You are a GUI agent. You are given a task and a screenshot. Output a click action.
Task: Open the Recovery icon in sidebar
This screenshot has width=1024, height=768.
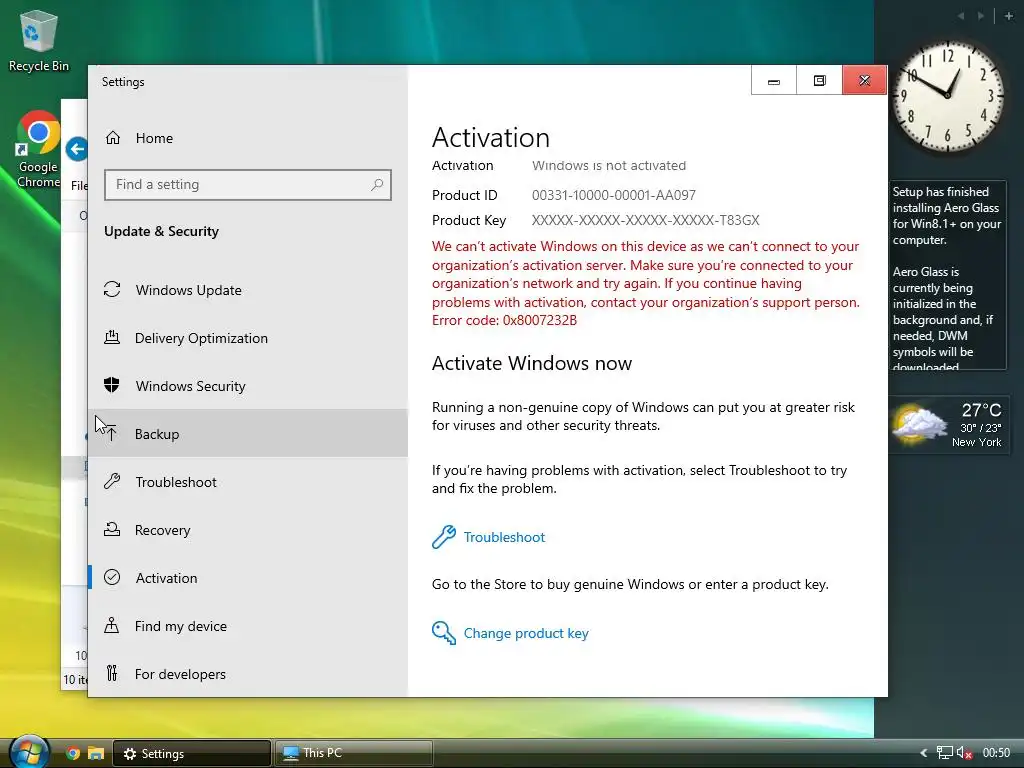tap(112, 530)
